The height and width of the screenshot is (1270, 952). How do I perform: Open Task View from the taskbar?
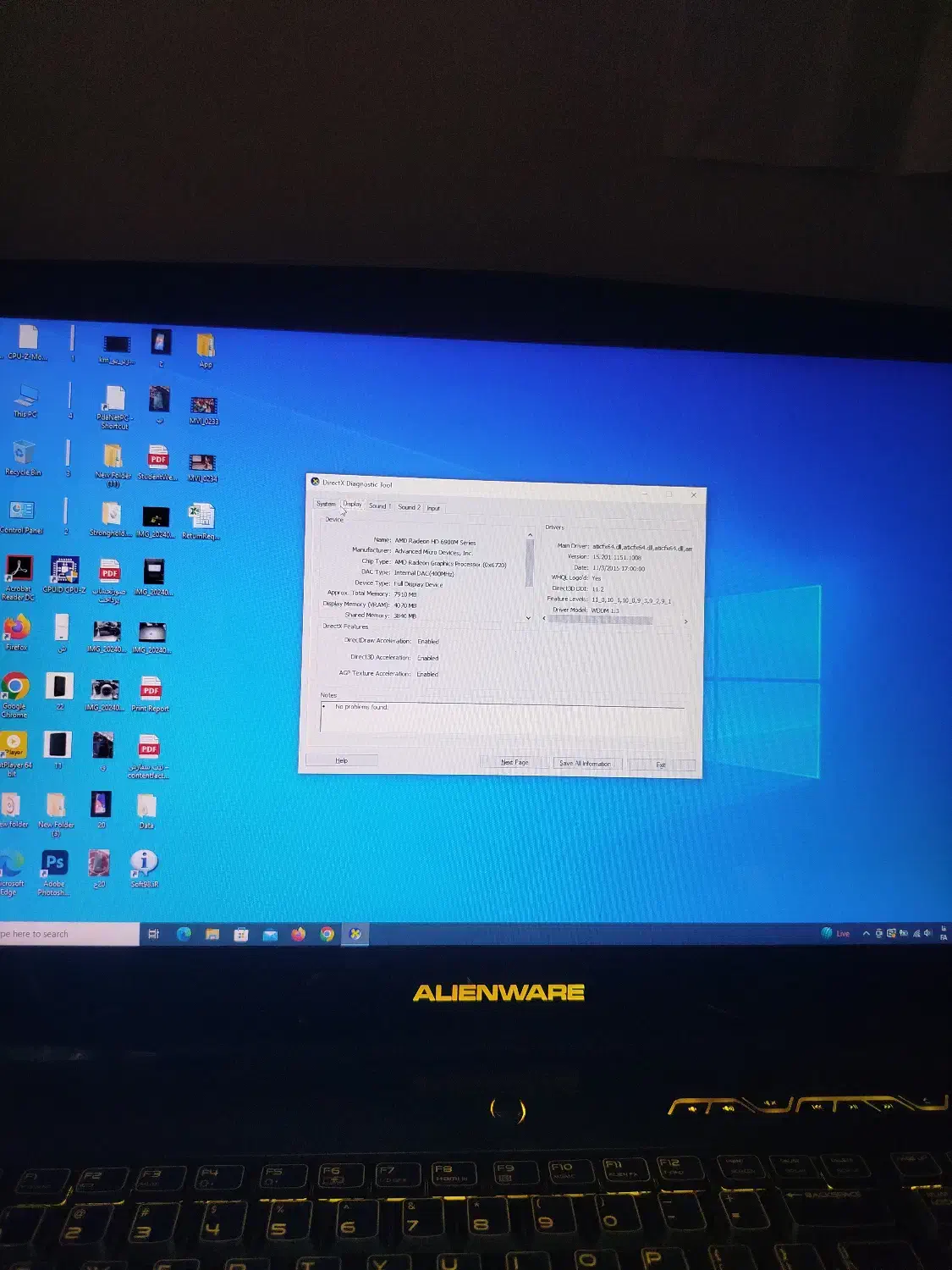click(153, 934)
